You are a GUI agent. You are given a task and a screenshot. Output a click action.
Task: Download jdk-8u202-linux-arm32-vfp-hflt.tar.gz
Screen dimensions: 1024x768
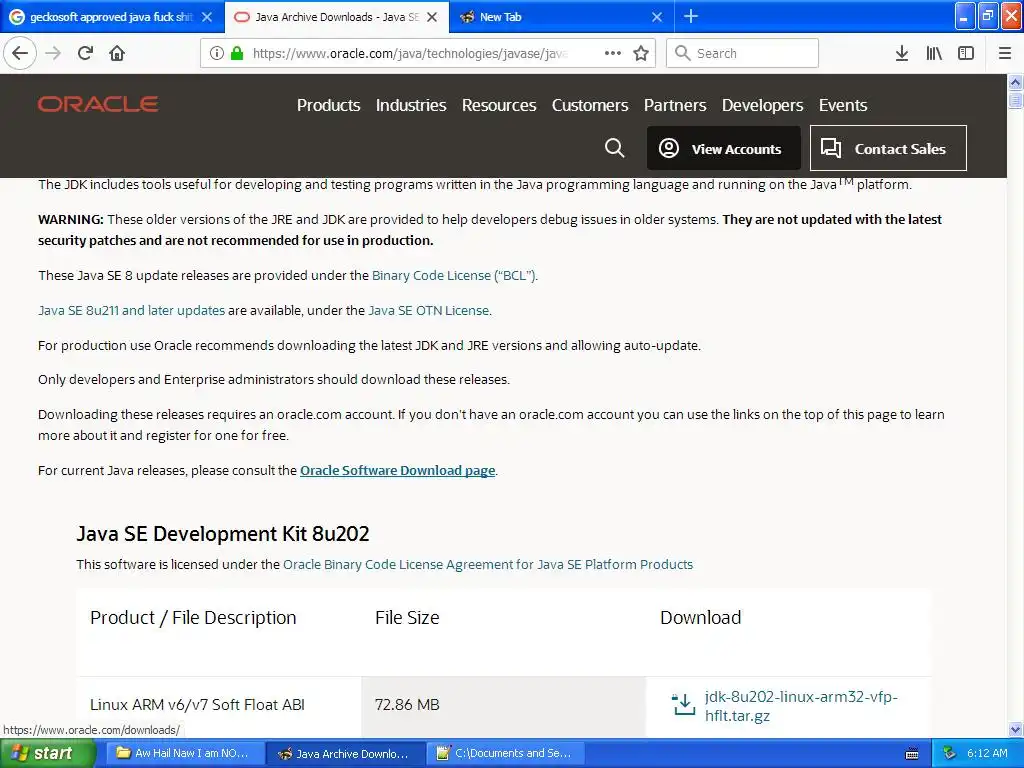801,706
